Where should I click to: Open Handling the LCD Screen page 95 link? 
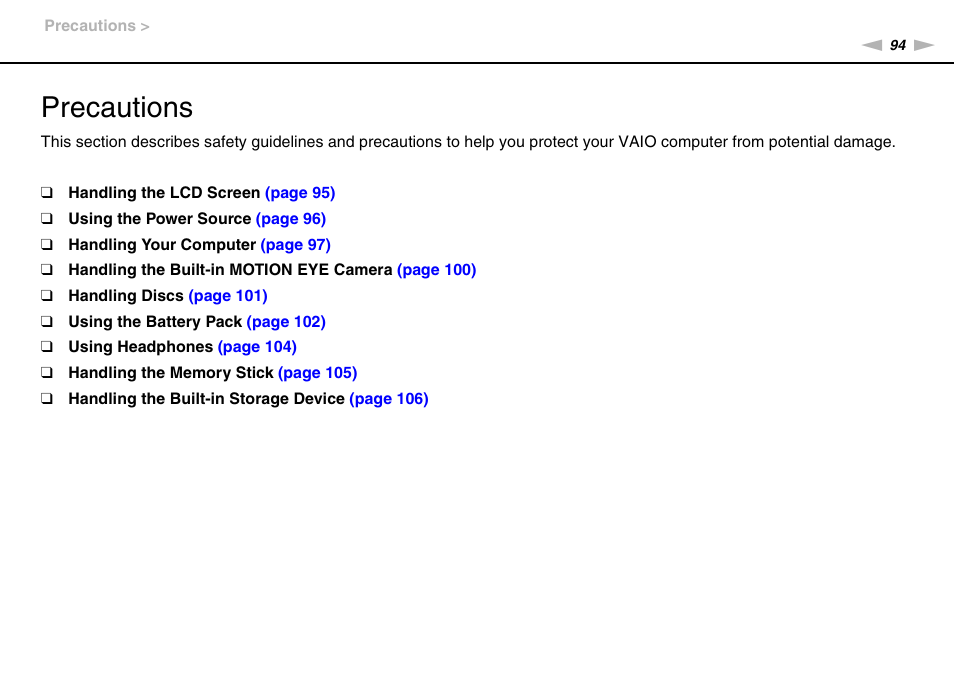(x=300, y=193)
